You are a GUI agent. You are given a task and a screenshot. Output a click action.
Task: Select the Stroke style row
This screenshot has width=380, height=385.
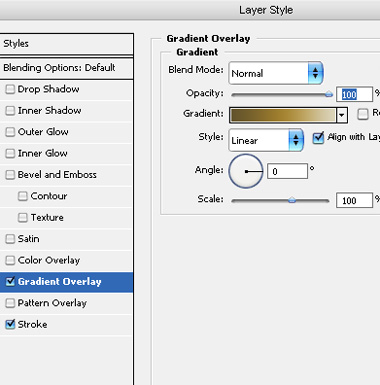tap(66, 324)
